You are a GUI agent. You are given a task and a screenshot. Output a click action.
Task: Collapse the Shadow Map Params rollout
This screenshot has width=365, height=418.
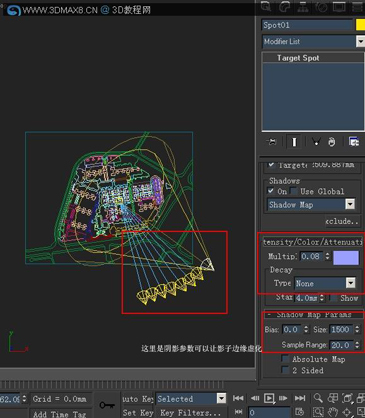pos(313,314)
